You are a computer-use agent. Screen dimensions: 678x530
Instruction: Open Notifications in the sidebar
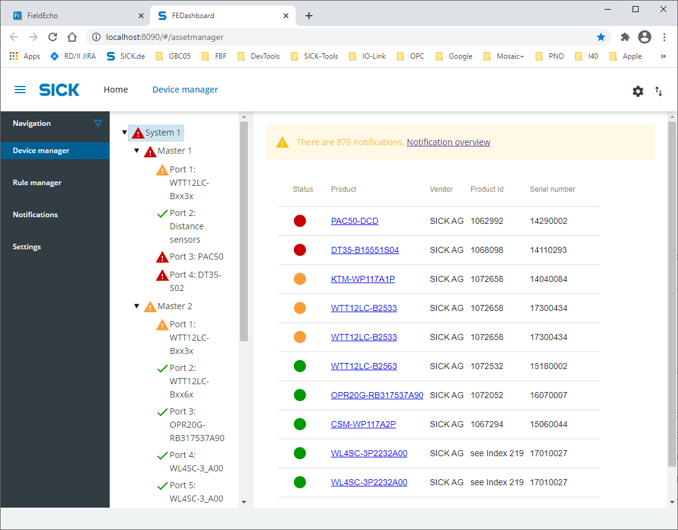(x=35, y=215)
